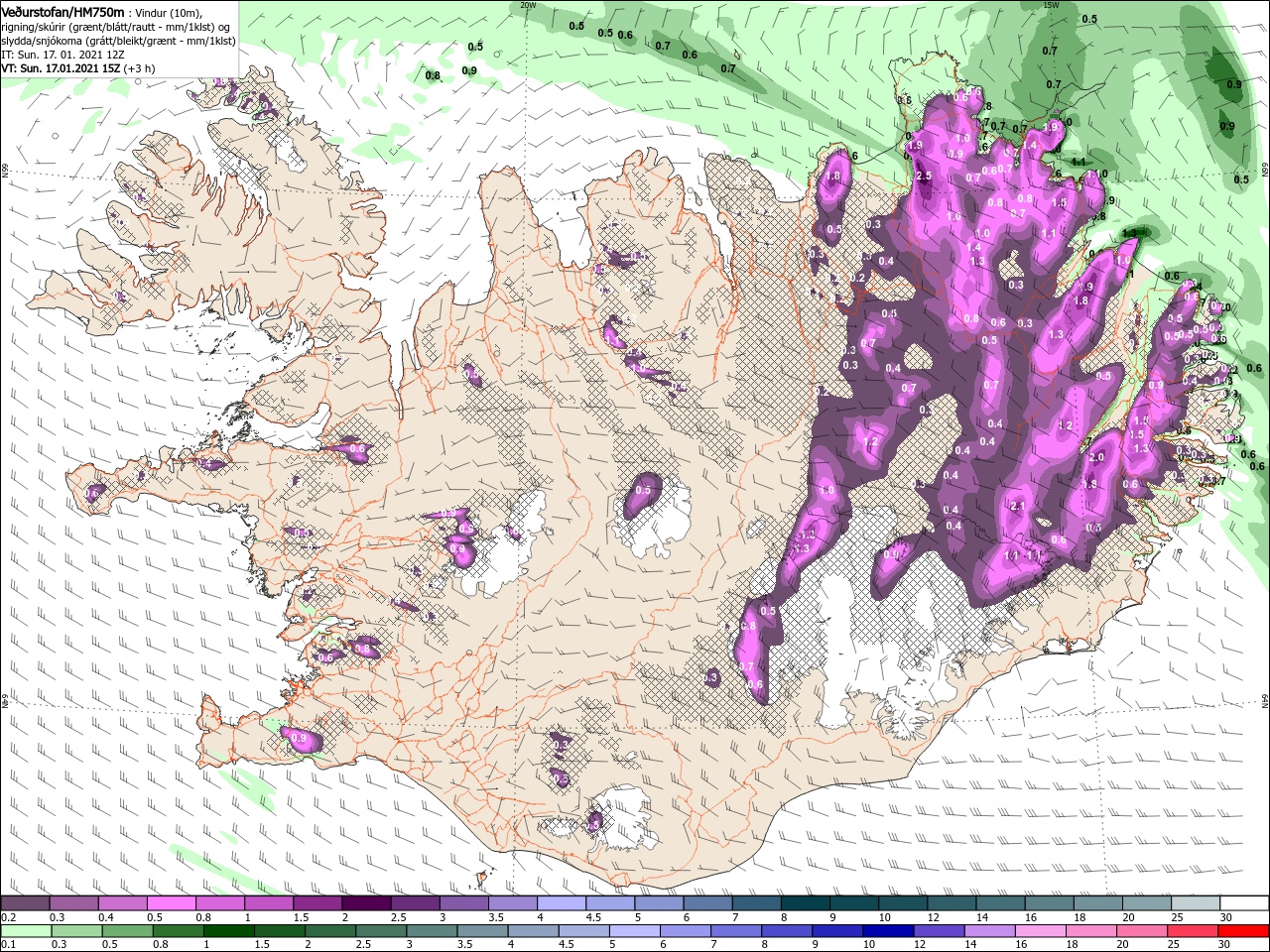
Task: Click the 2.0 precipitation value on the eastern map
Action: pos(1096,457)
